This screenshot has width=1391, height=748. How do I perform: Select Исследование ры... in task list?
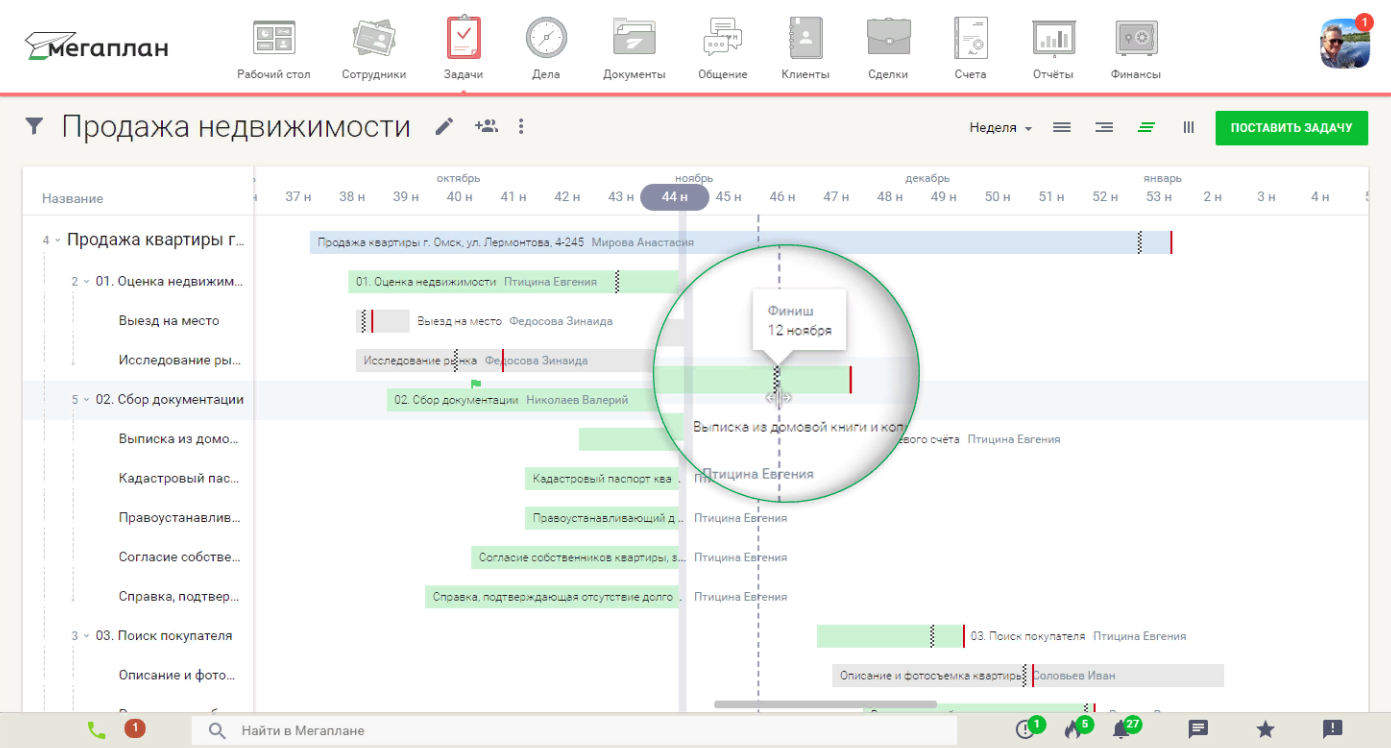click(x=179, y=360)
